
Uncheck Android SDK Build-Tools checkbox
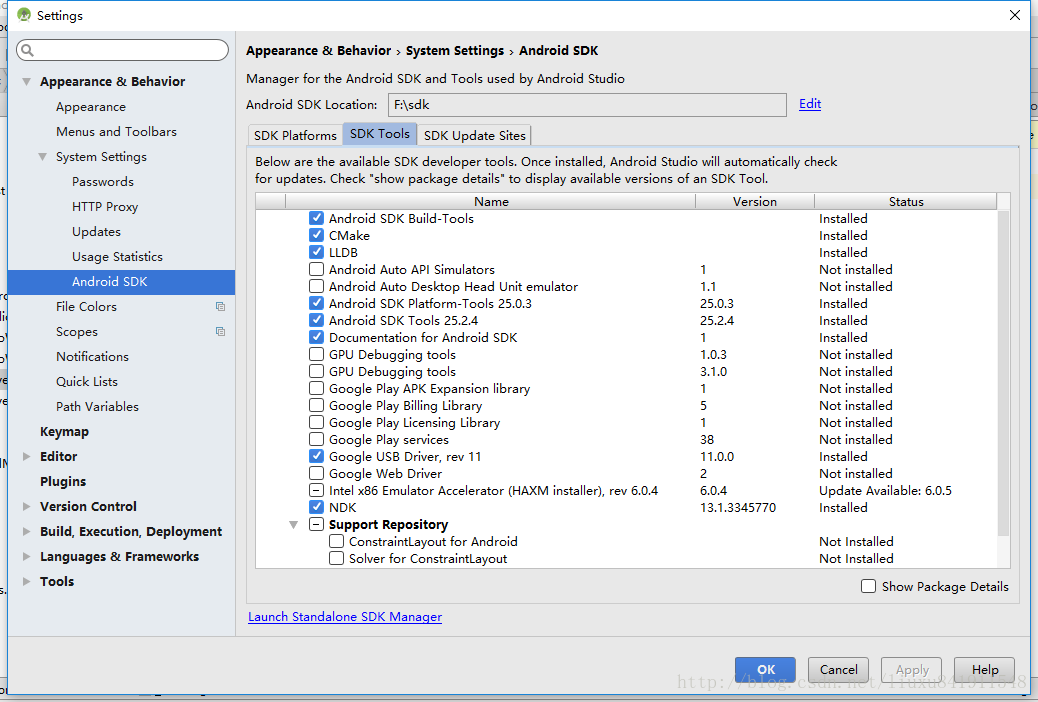click(x=316, y=218)
